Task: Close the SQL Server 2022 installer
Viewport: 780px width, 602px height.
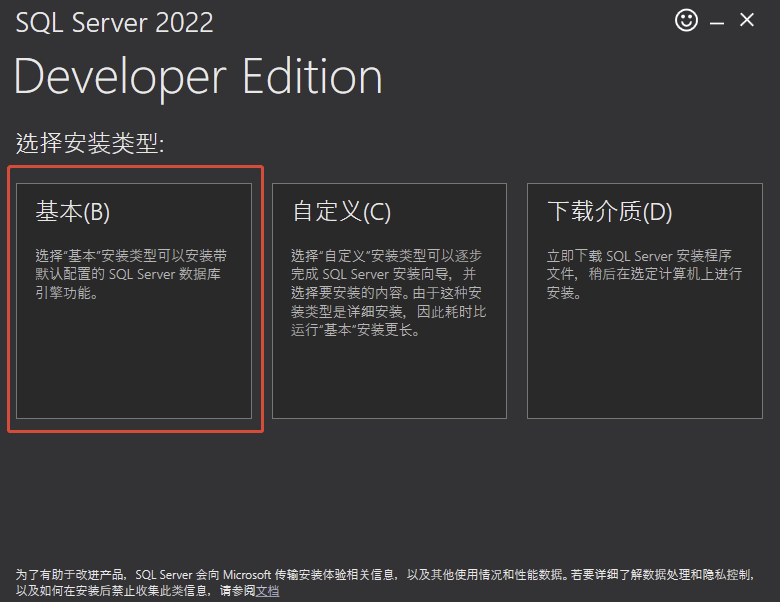Action: click(x=747, y=20)
